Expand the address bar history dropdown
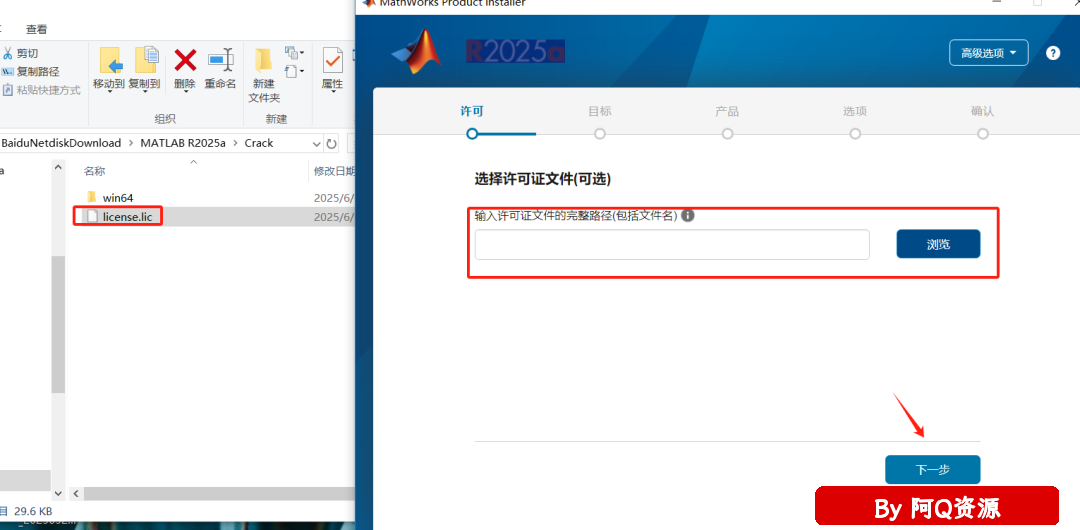This screenshot has height=530, width=1080. point(316,144)
